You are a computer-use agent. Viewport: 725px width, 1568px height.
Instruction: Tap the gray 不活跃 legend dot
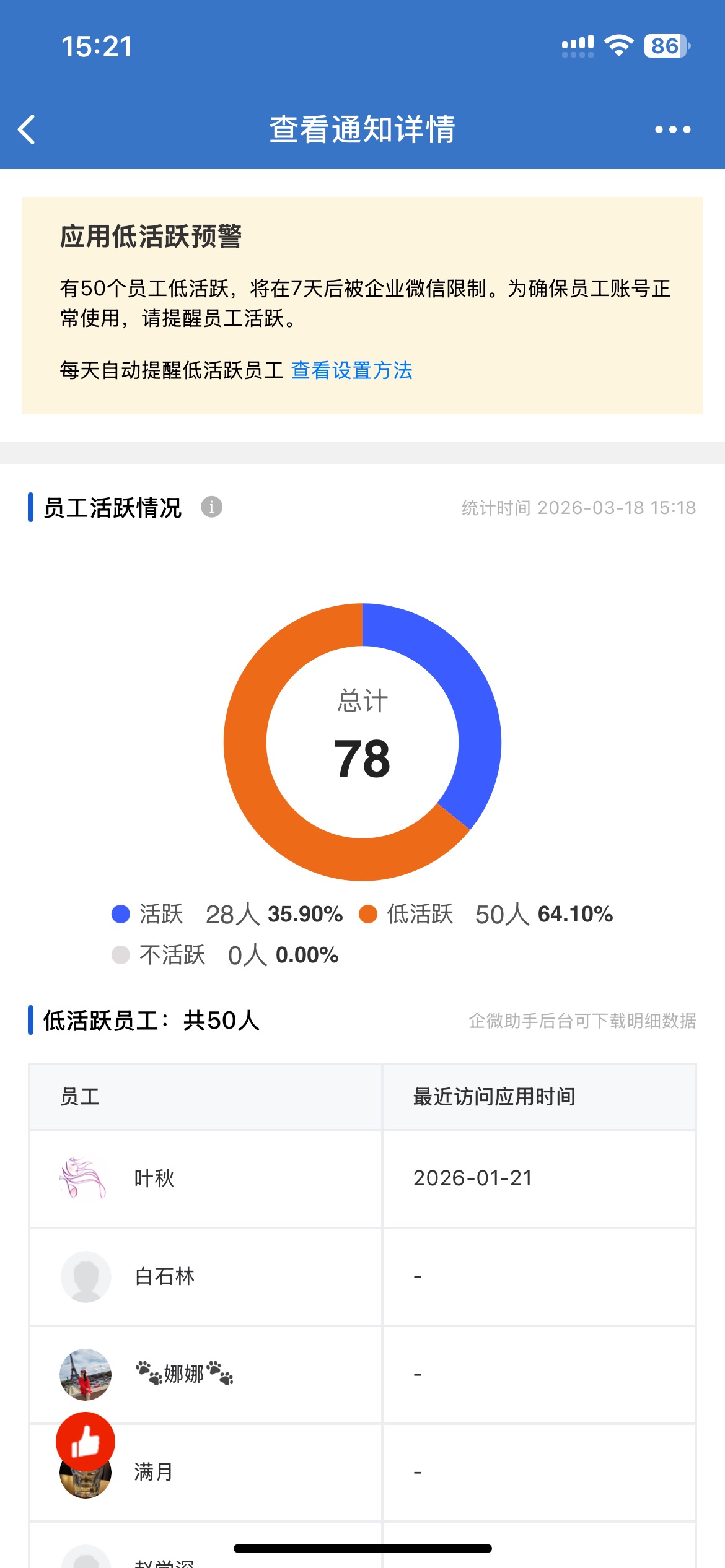[121, 955]
